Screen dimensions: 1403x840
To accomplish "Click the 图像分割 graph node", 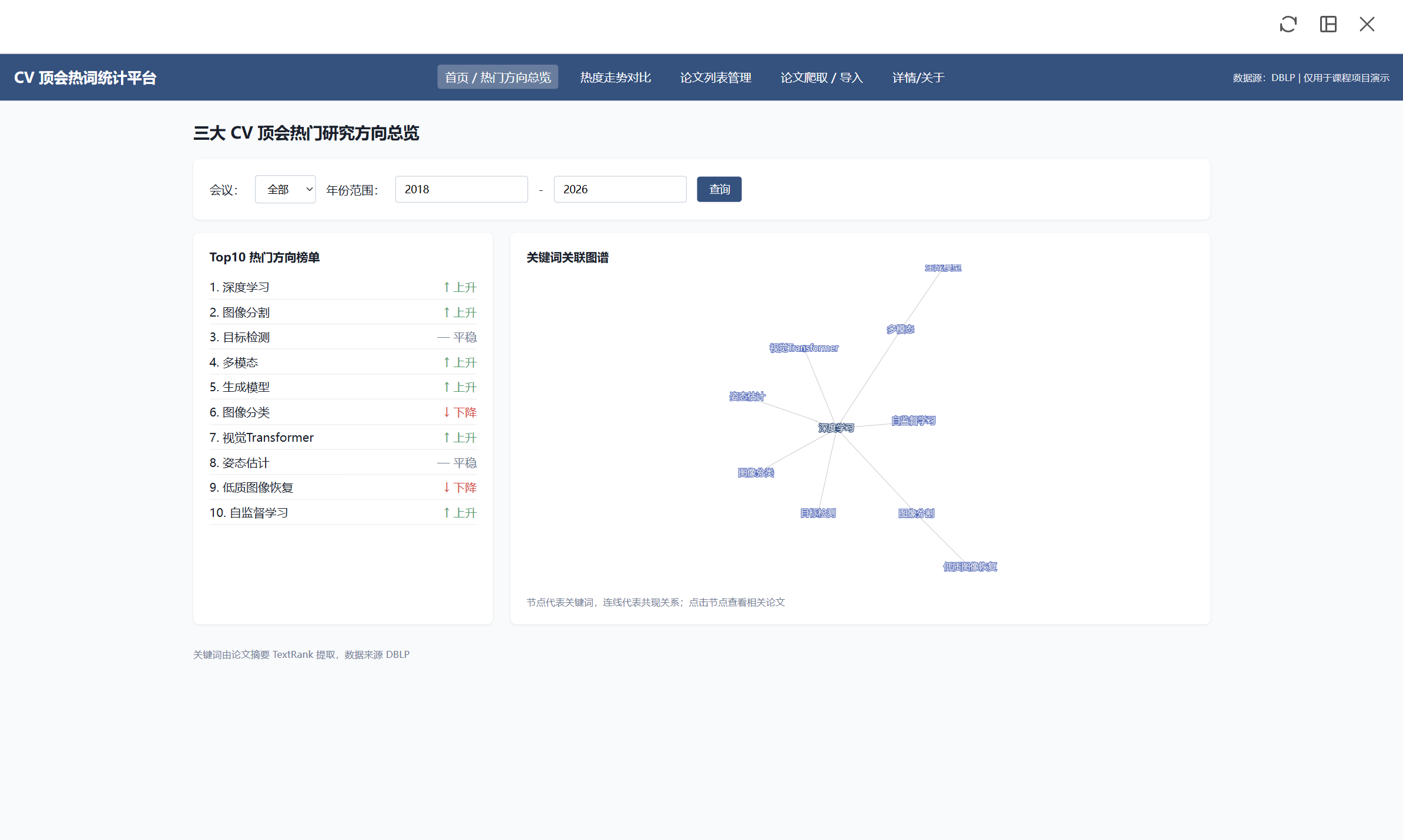I will coord(916,513).
